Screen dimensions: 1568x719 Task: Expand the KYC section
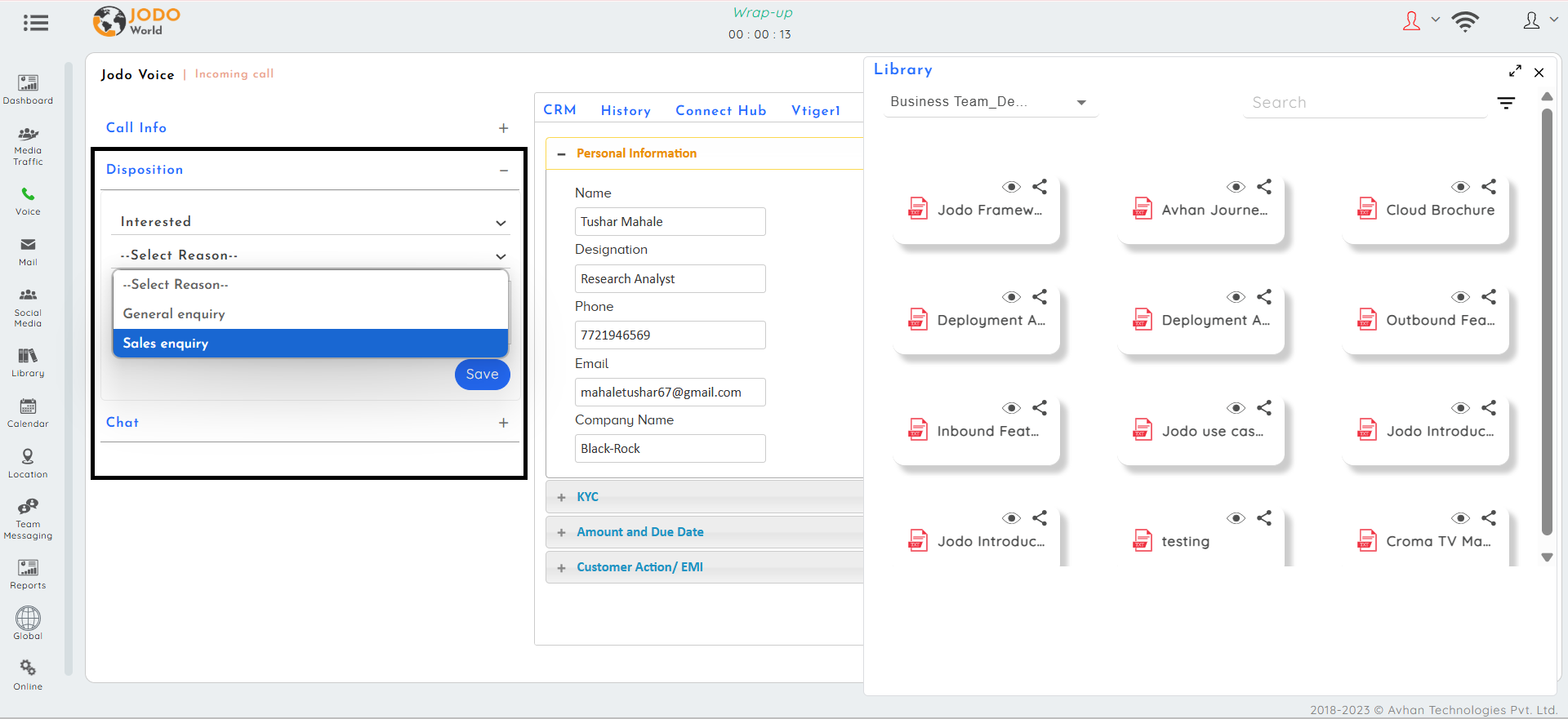[x=561, y=497]
